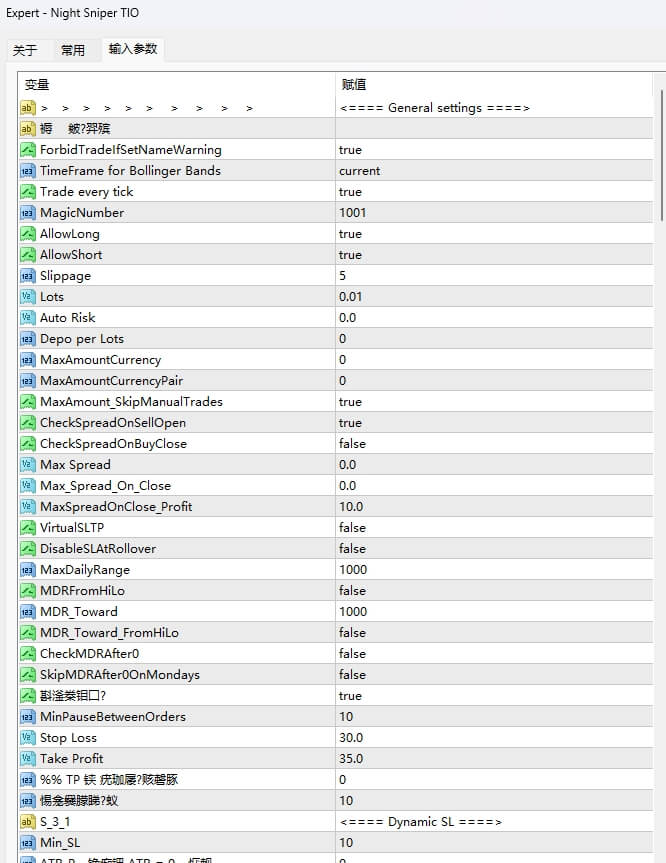Click the boolean icon beside DisableSLAtRollover
The width and height of the screenshot is (666, 863).
[28, 549]
